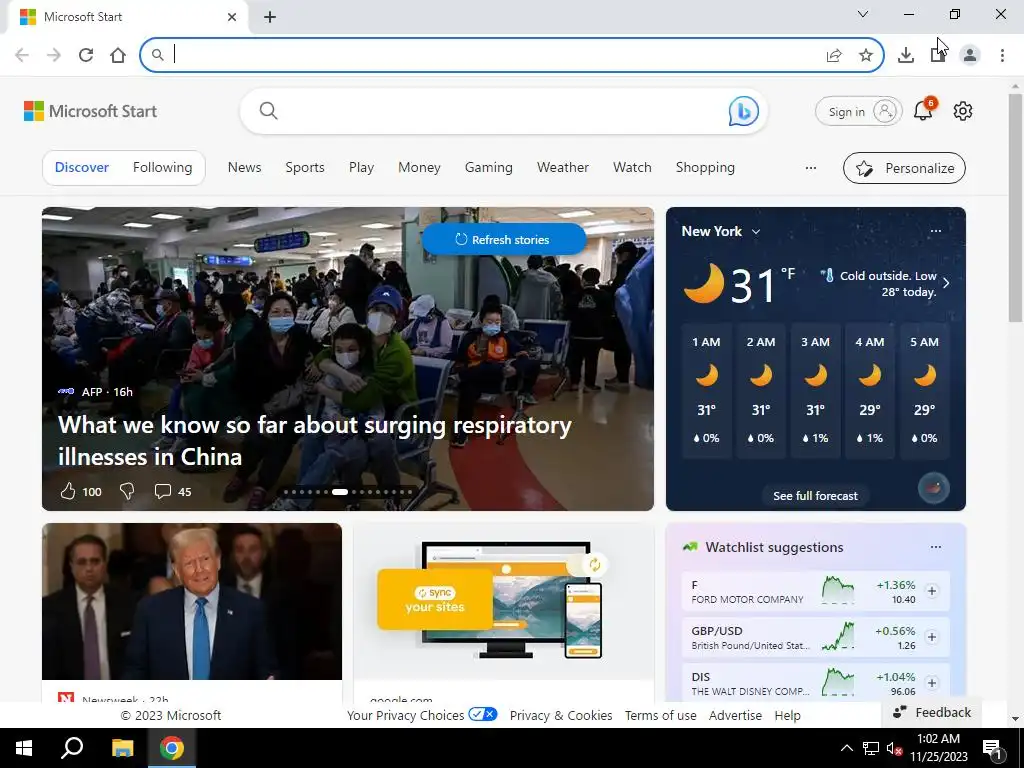Viewport: 1024px width, 768px height.
Task: Reload the page with the refresh icon
Action: [86, 55]
